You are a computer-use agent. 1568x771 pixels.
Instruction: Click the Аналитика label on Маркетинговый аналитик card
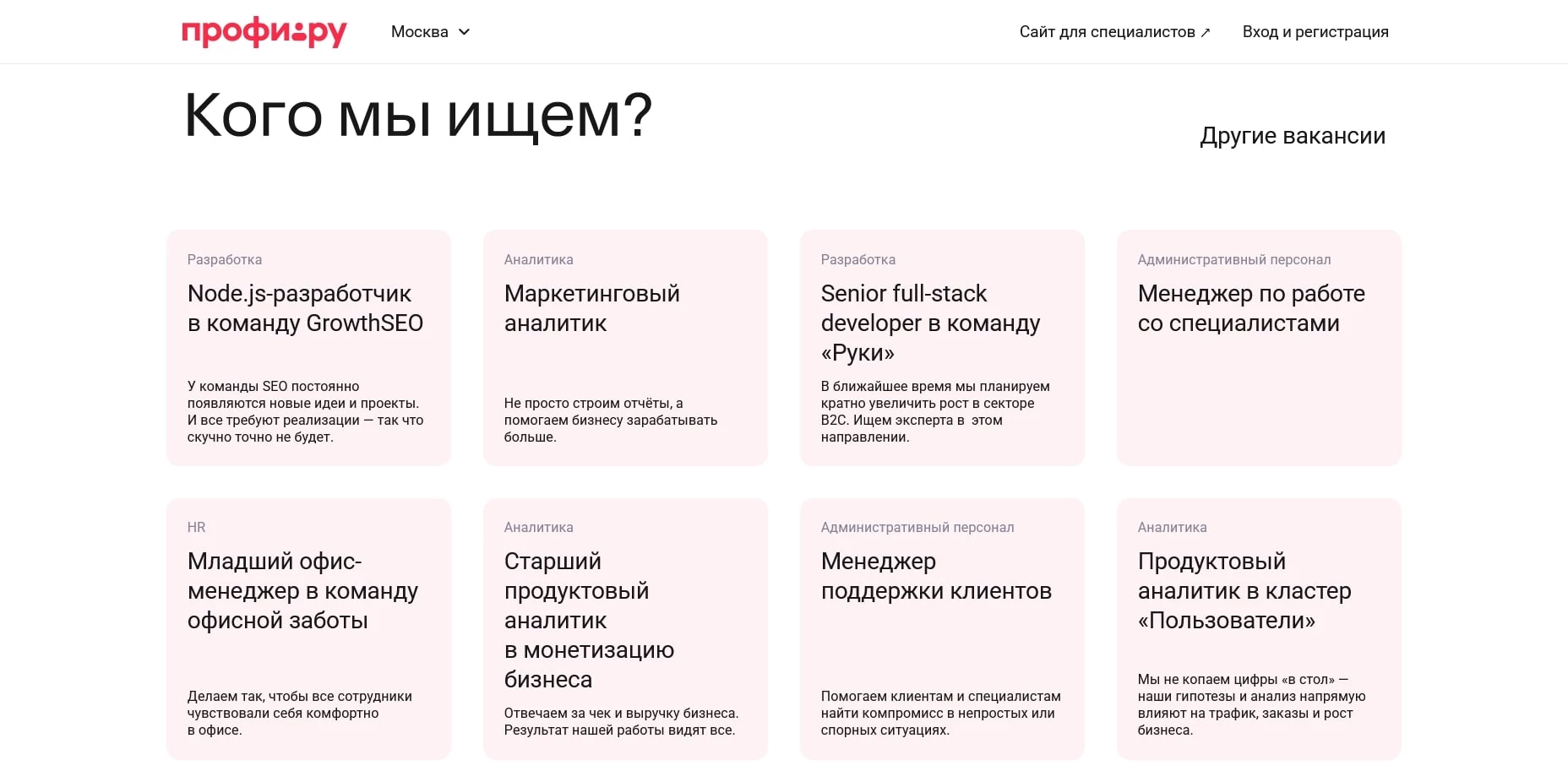click(x=539, y=259)
